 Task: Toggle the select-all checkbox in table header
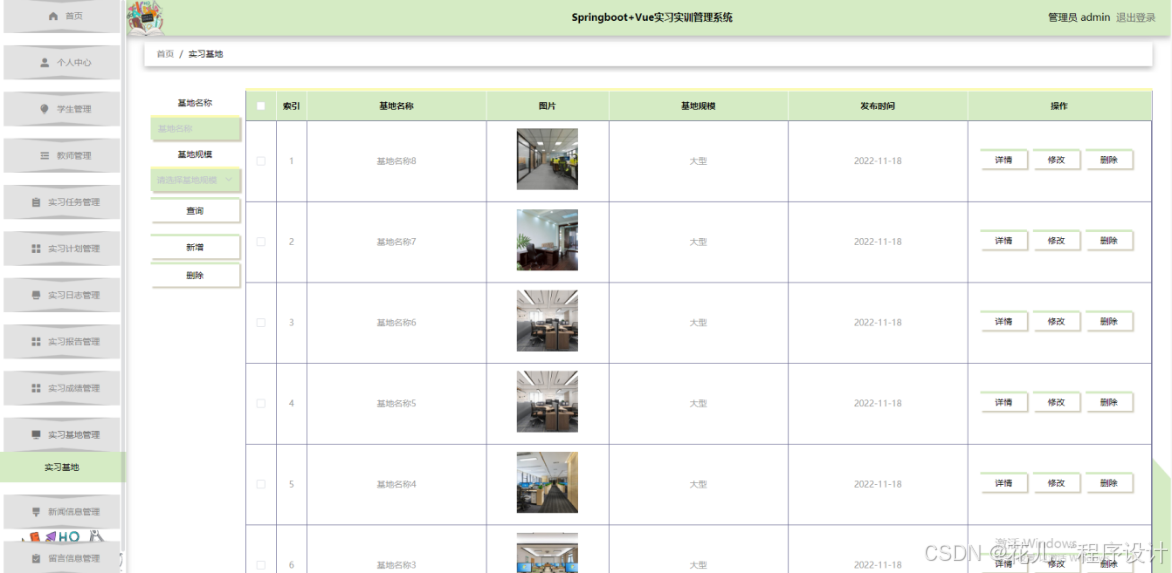(261, 106)
